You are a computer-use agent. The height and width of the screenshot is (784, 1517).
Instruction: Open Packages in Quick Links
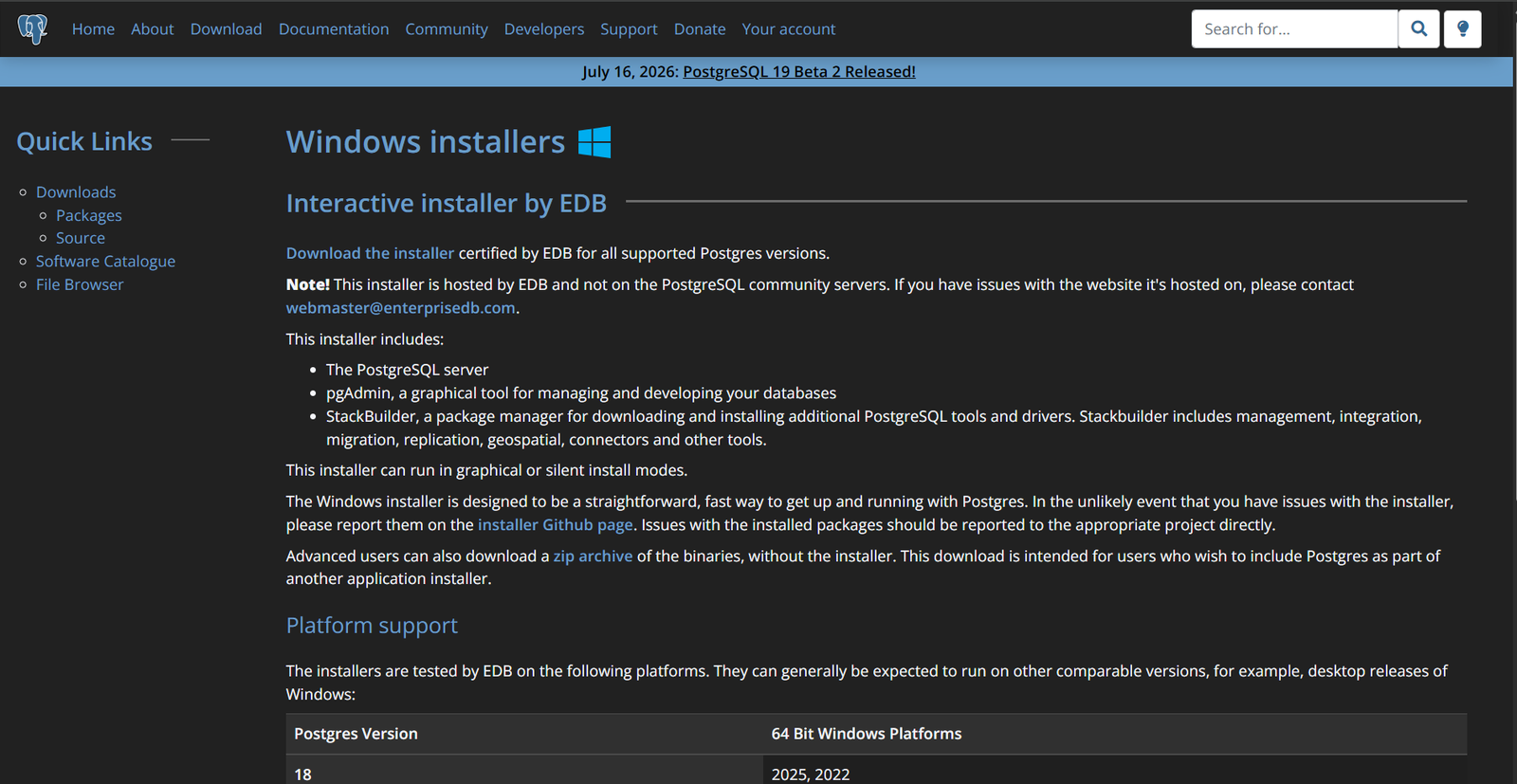coord(89,215)
